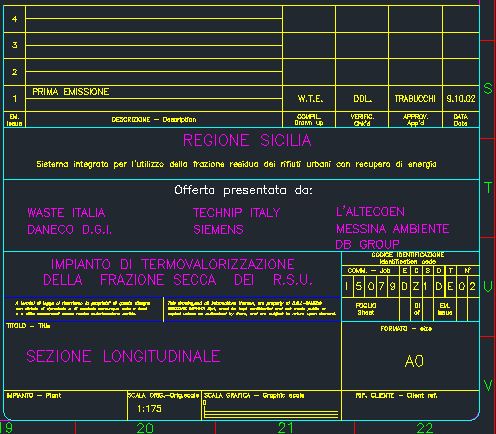Screen dimensions: 496x434
Task: Select grid column number '22' on border
Action: (x=425, y=428)
